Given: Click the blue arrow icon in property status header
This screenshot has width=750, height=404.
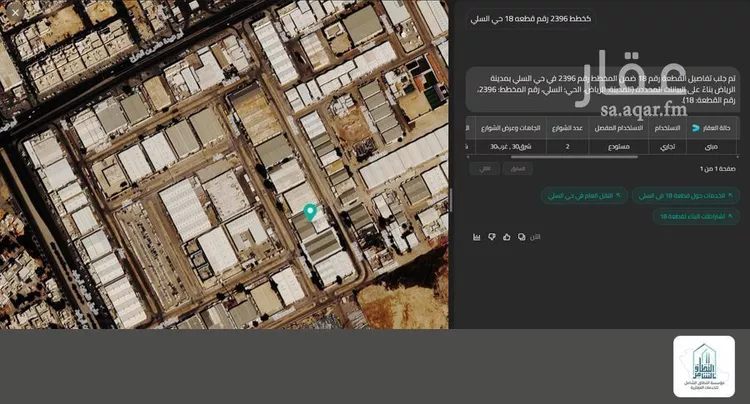Looking at the screenshot, I should click(x=696, y=128).
